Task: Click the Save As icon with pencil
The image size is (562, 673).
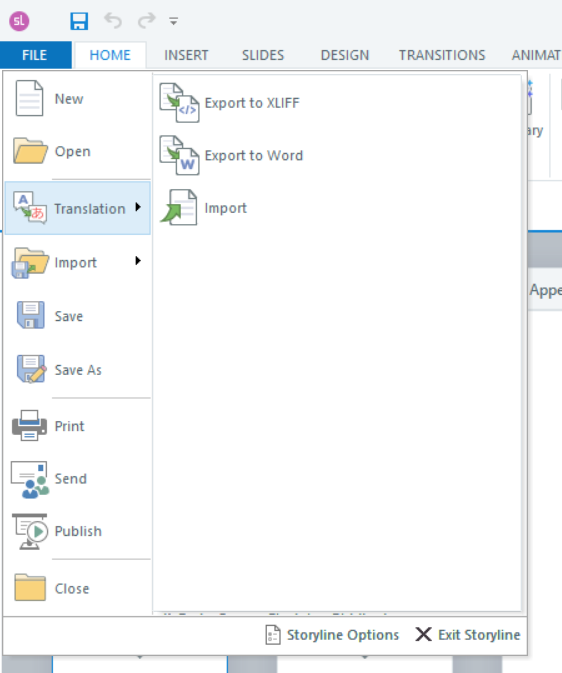Action: pos(31,369)
